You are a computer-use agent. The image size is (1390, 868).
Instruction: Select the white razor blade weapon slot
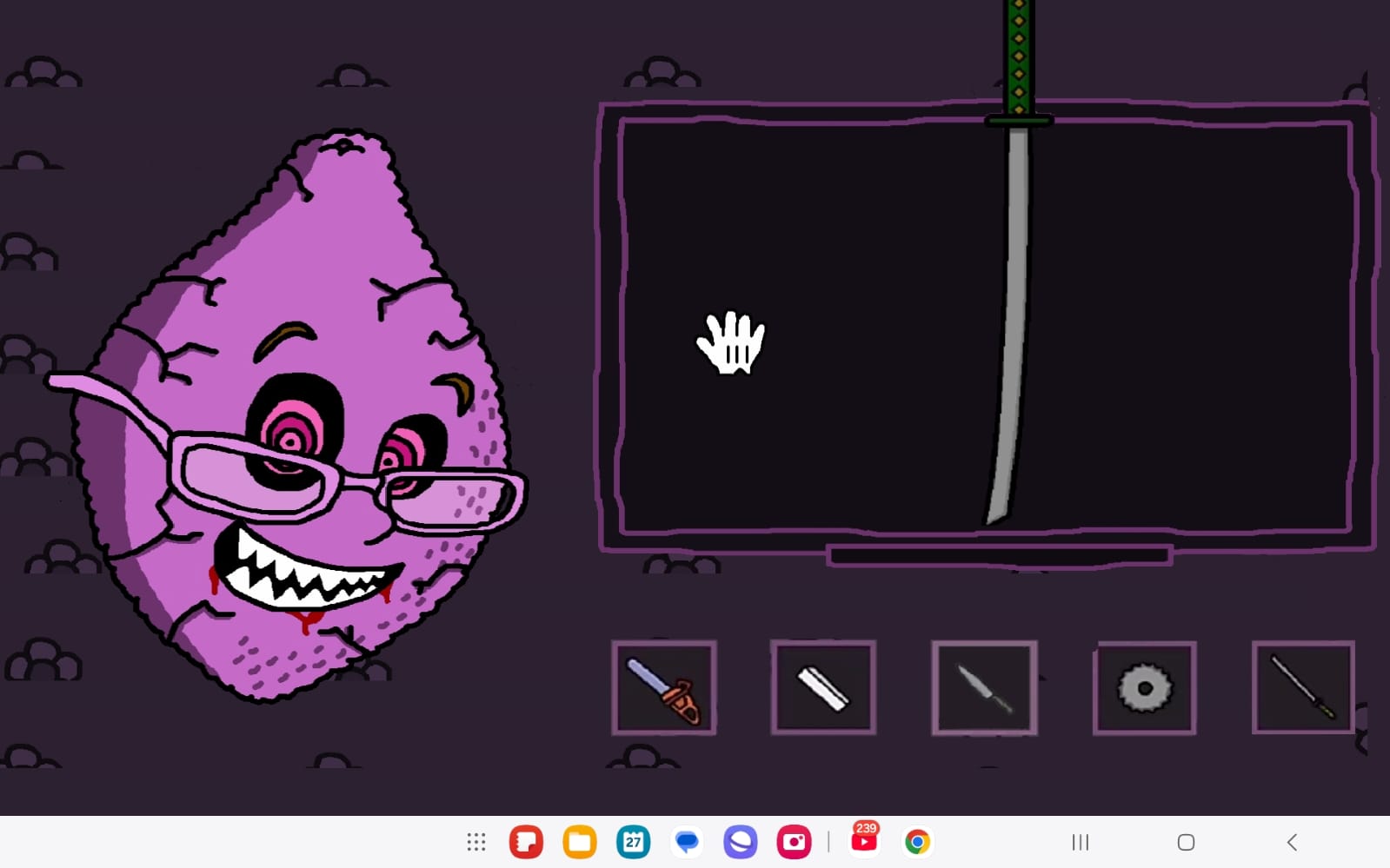823,687
